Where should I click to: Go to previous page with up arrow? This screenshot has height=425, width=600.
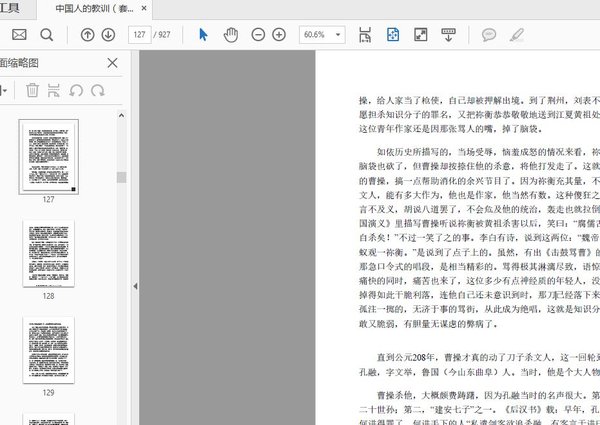87,35
